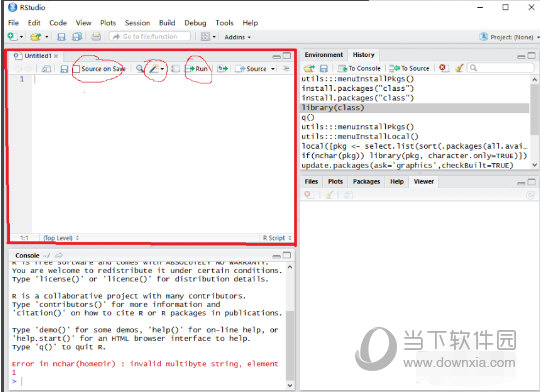Open the File menu
This screenshot has height=392, width=540.
13,23
